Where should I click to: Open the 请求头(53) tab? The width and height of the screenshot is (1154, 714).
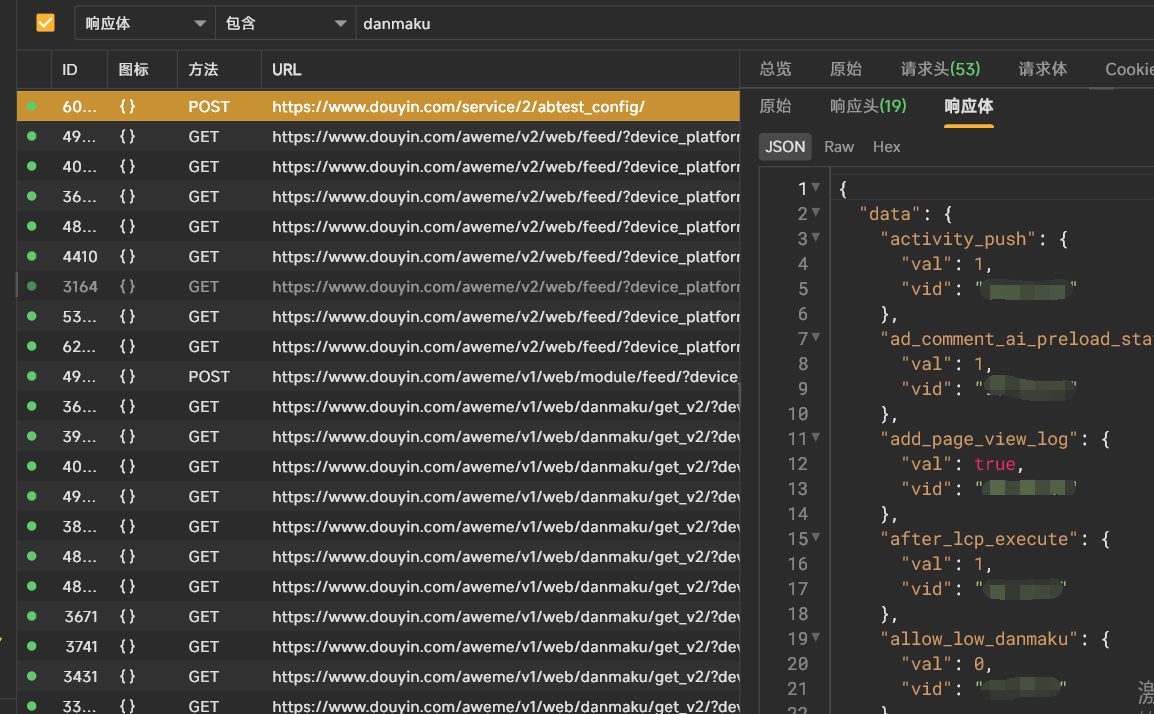tap(941, 69)
